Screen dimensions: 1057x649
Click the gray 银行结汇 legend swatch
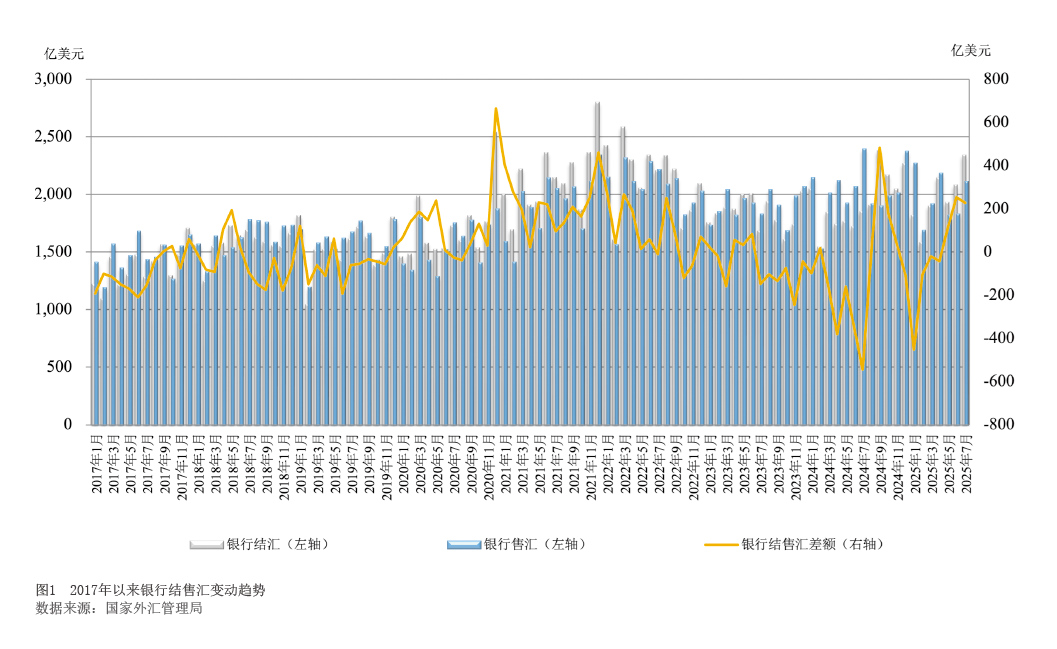207,545
